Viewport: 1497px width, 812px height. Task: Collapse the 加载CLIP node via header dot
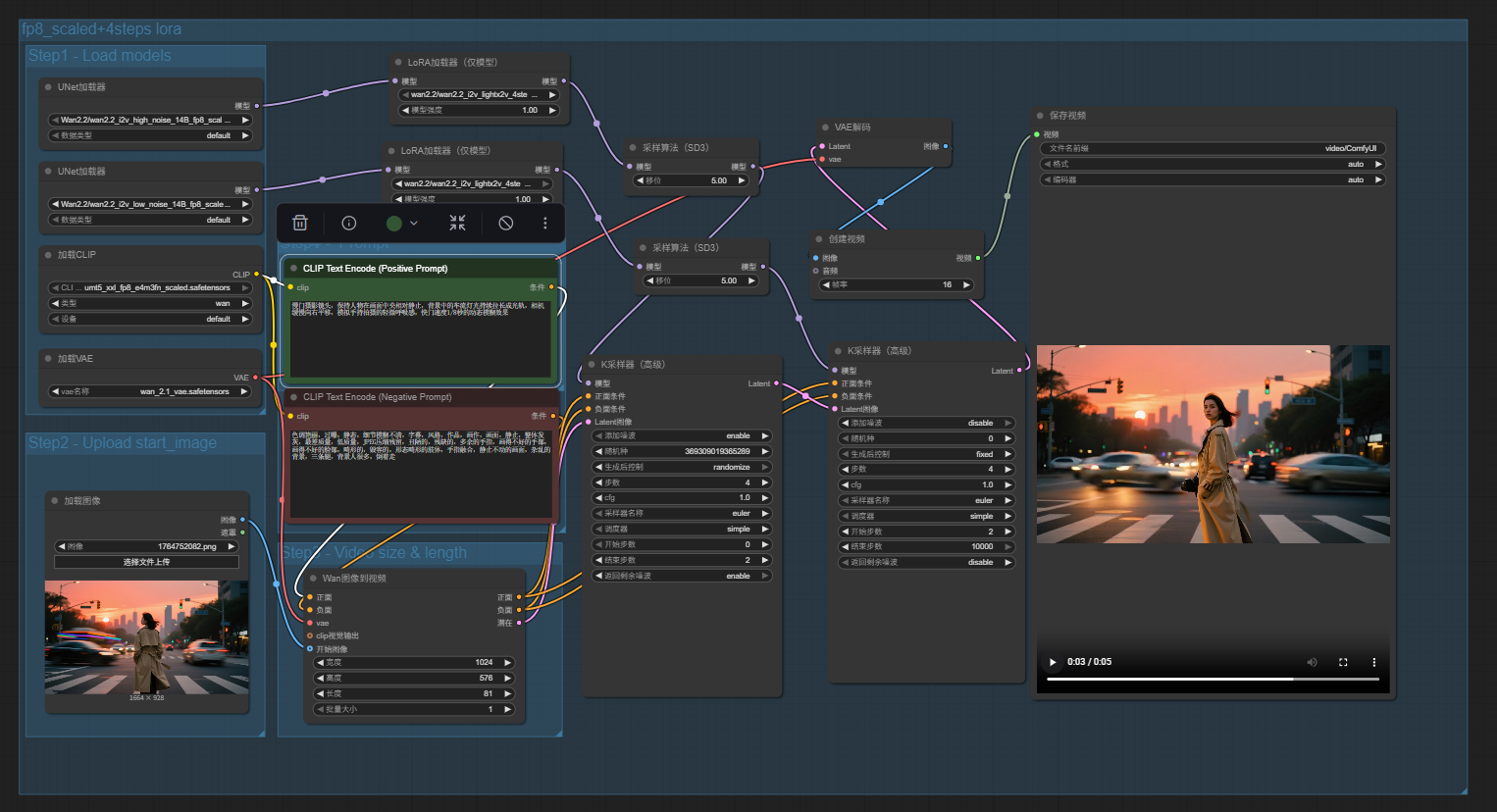(x=48, y=255)
